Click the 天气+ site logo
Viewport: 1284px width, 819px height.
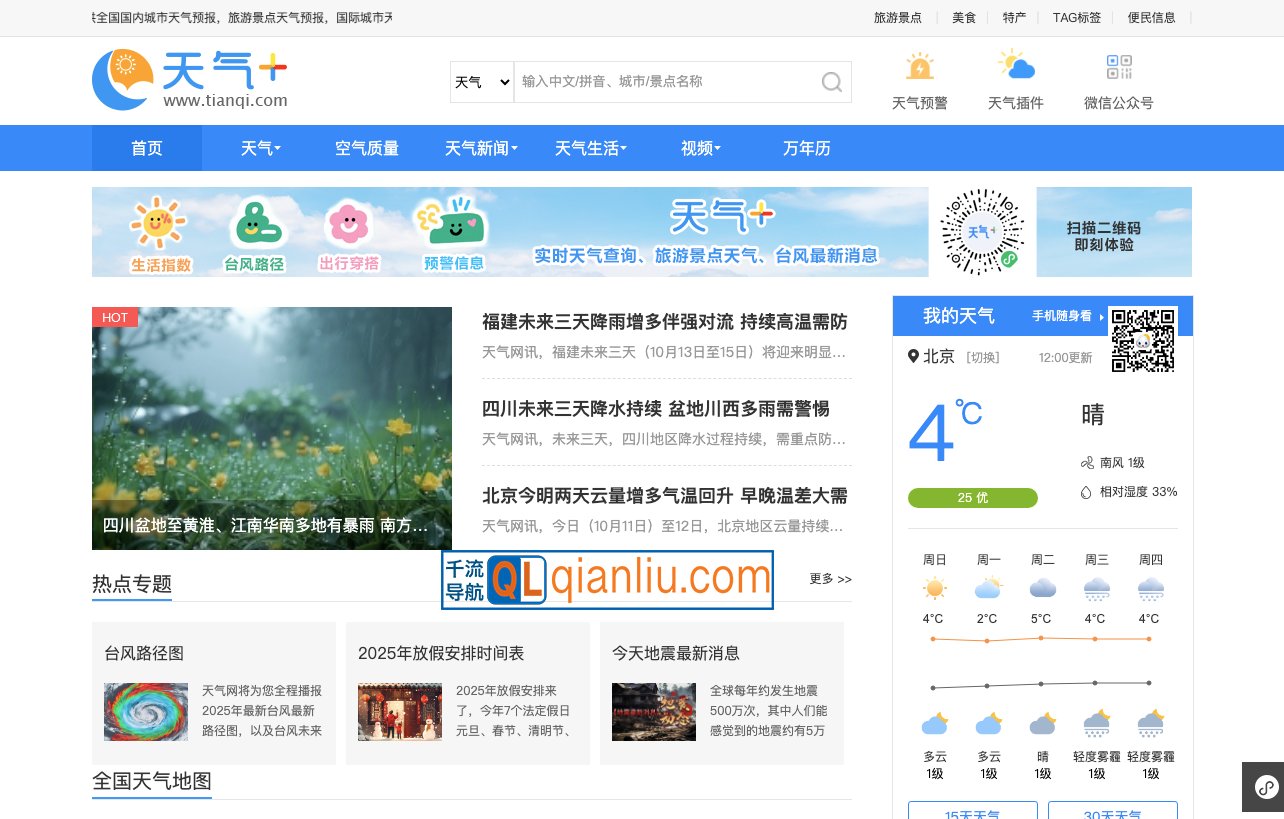pyautogui.click(x=189, y=79)
